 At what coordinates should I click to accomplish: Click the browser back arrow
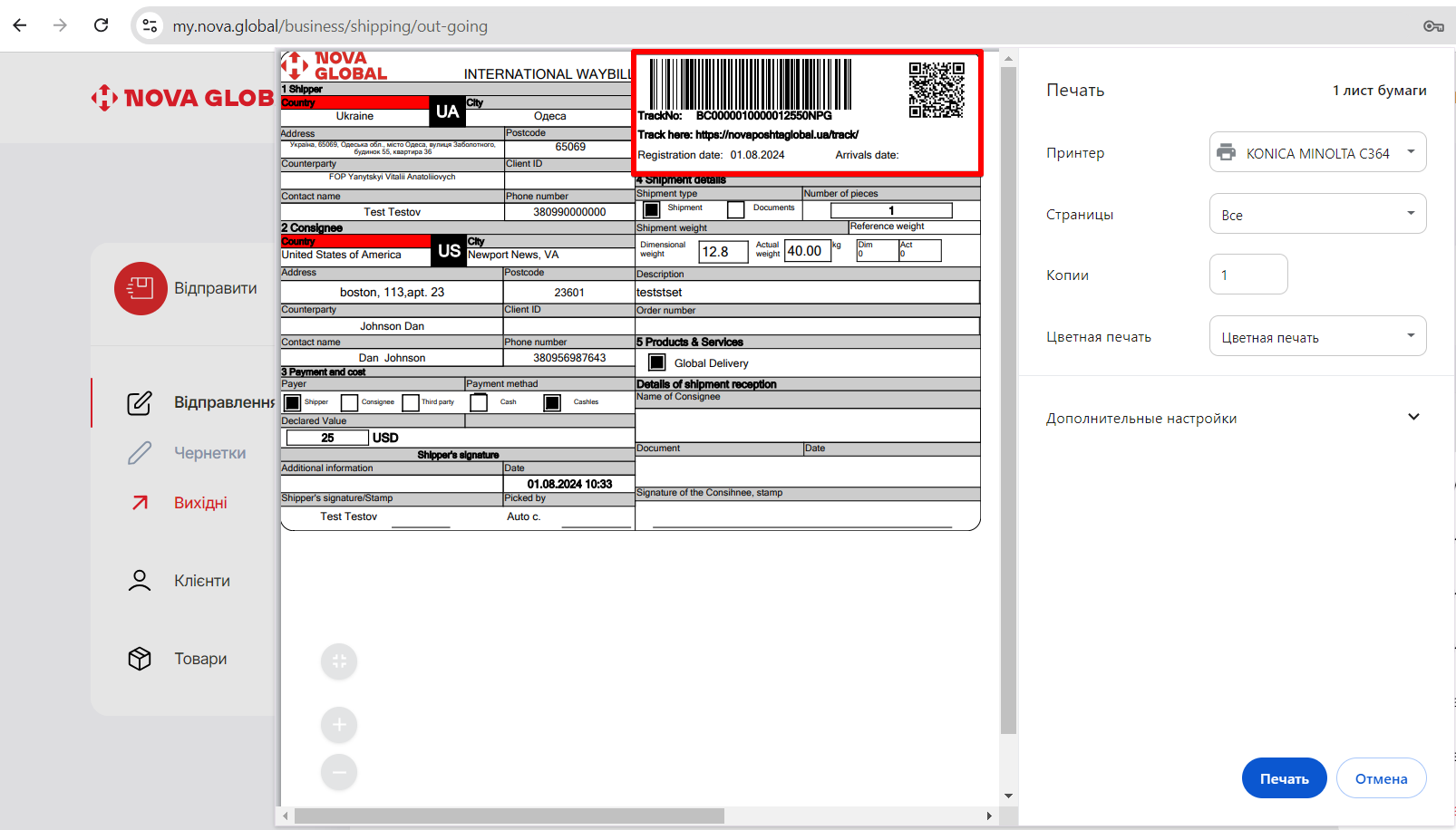click(20, 25)
